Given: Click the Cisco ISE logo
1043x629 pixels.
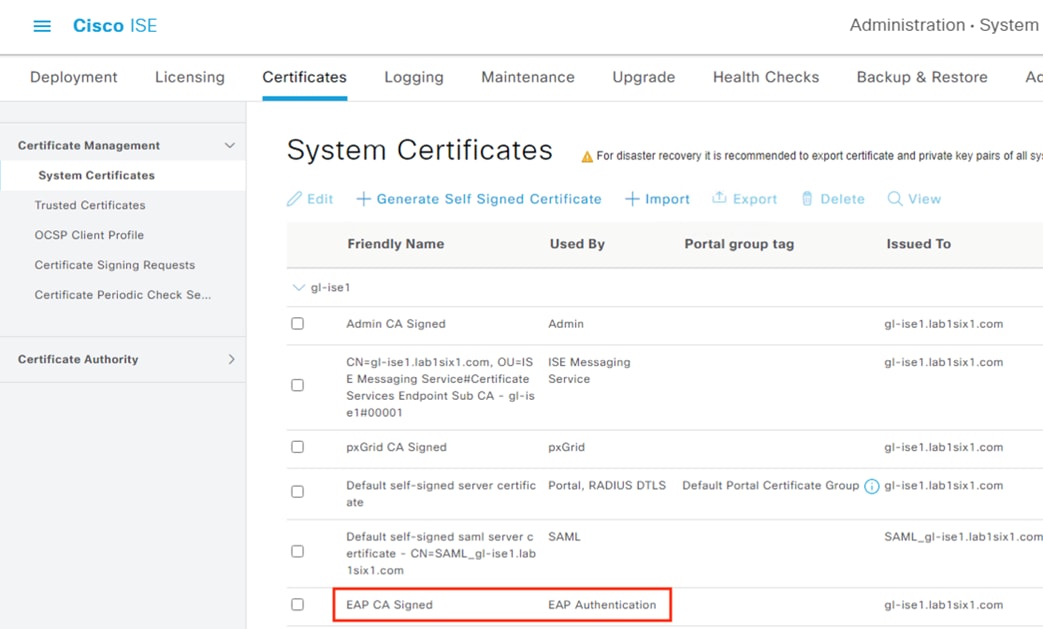Looking at the screenshot, I should (114, 25).
